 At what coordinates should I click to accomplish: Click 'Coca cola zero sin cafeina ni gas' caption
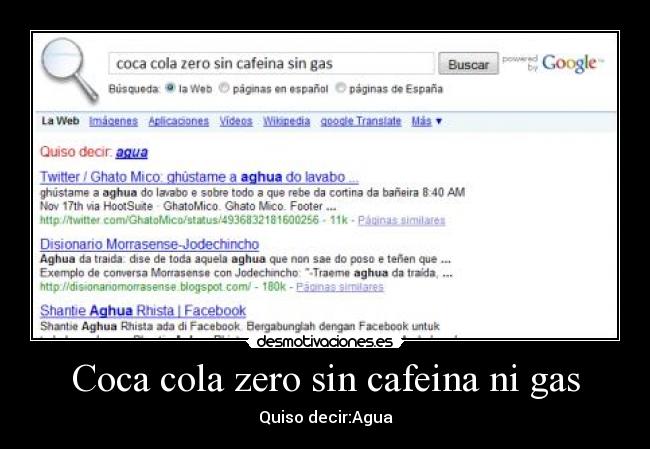pos(326,378)
